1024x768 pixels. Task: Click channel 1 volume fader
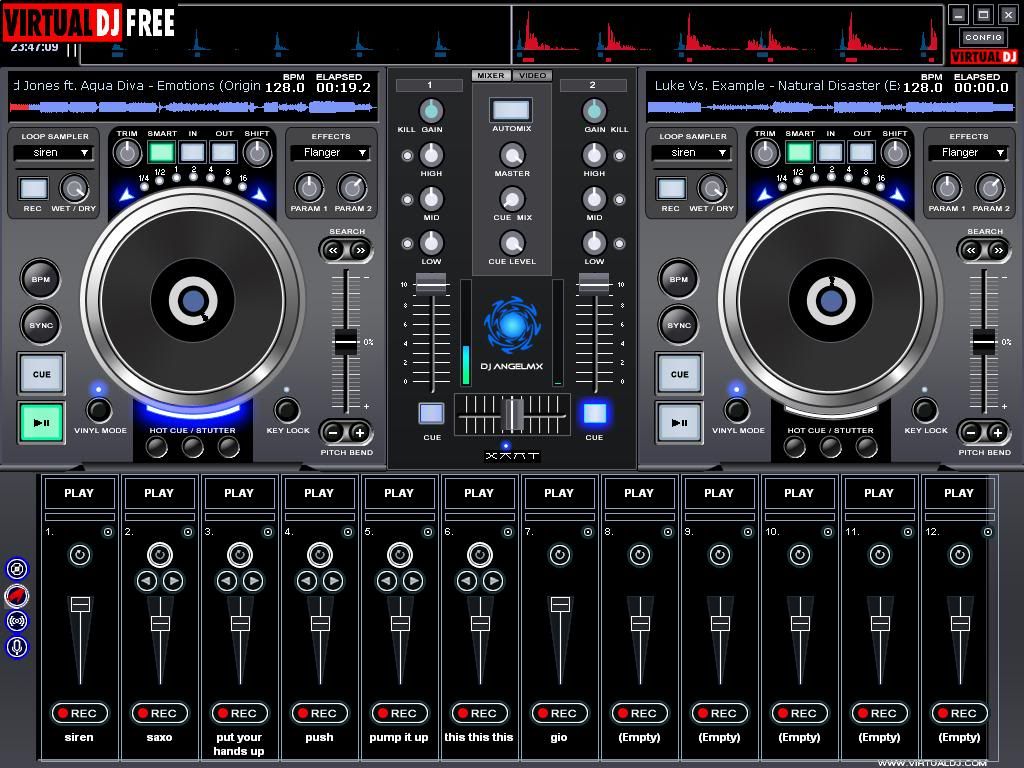pyautogui.click(x=431, y=283)
